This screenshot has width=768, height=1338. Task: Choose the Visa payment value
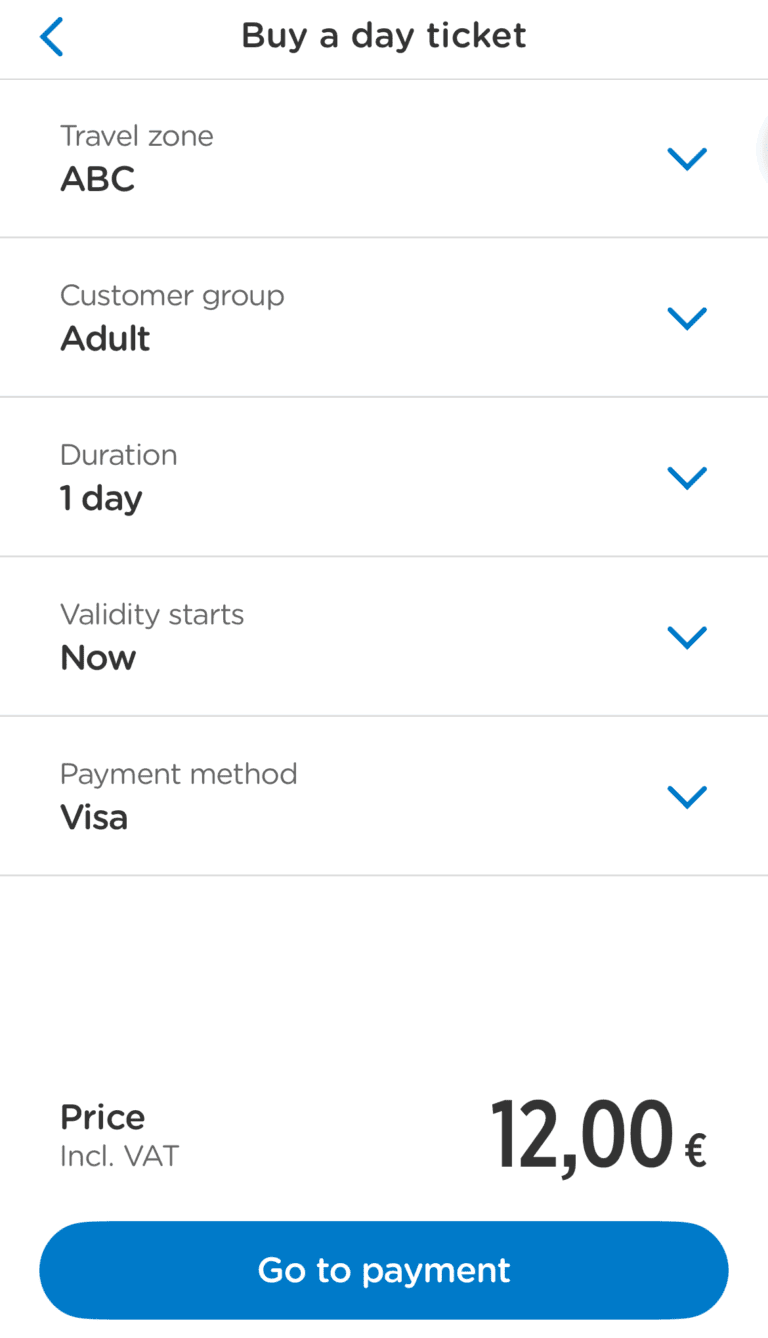(x=94, y=818)
